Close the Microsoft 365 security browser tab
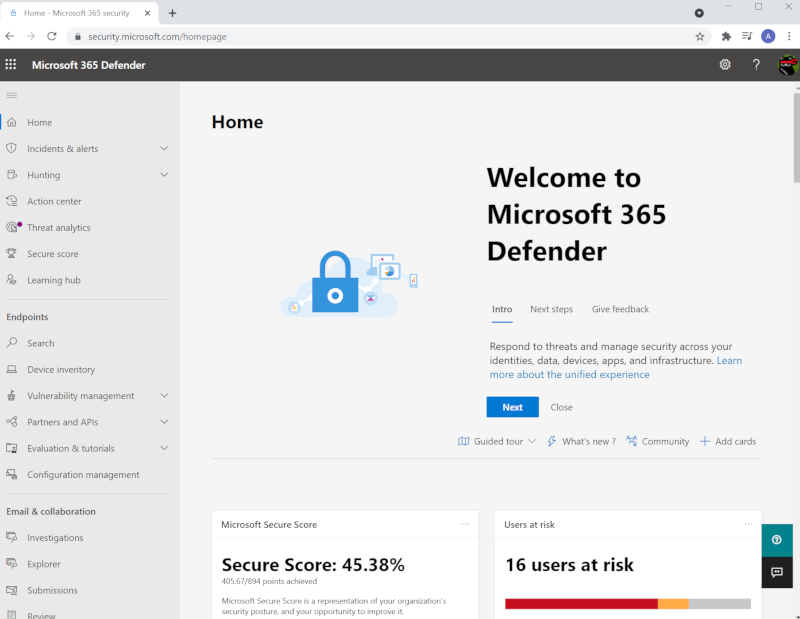The height and width of the screenshot is (619, 800). (x=147, y=13)
